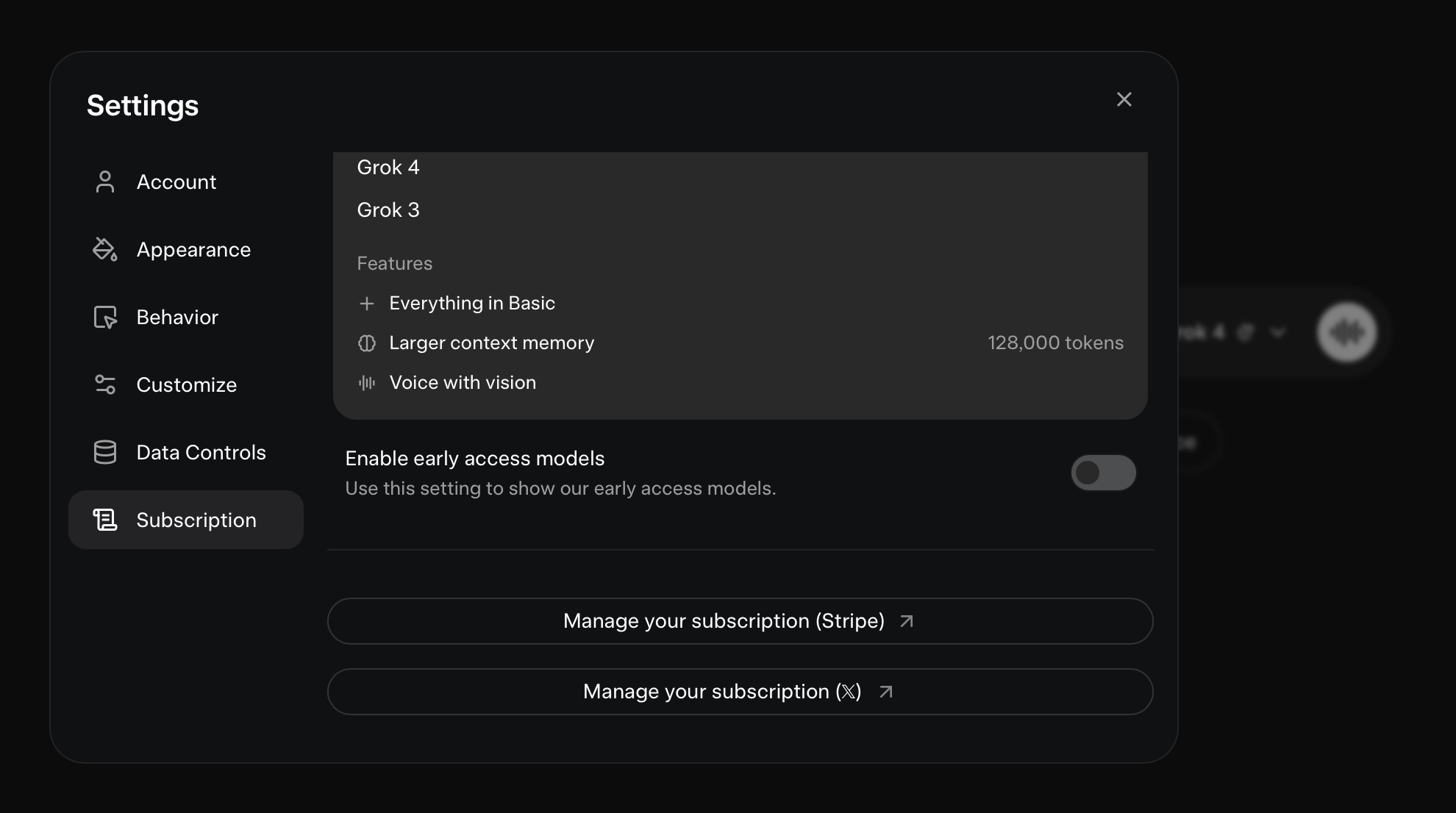Click the voice waveform button behind dialog
Screen dimensions: 1456x813
point(1346,332)
